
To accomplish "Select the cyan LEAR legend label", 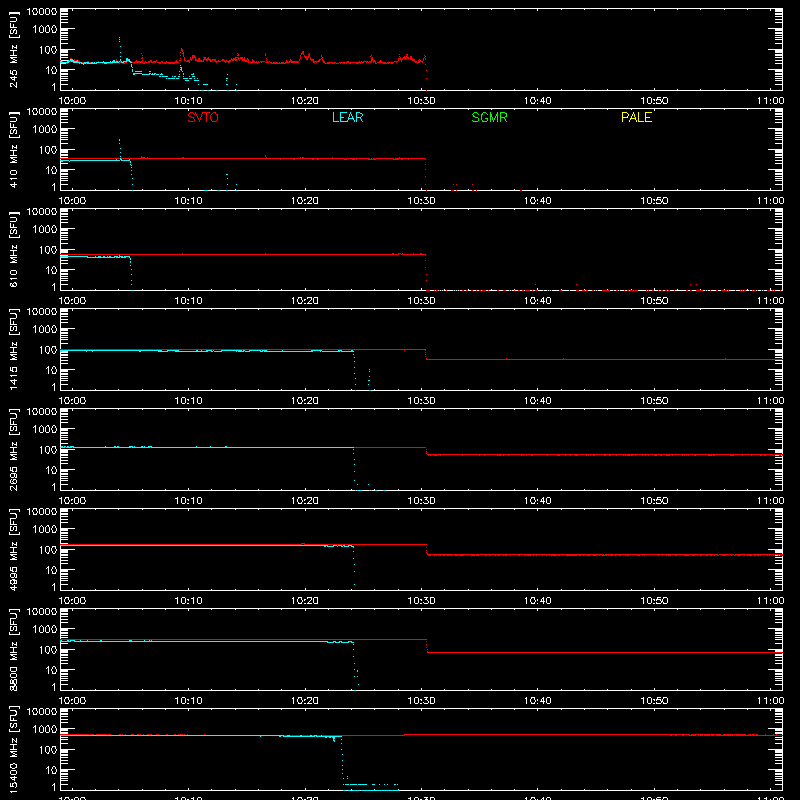I will [x=347, y=117].
